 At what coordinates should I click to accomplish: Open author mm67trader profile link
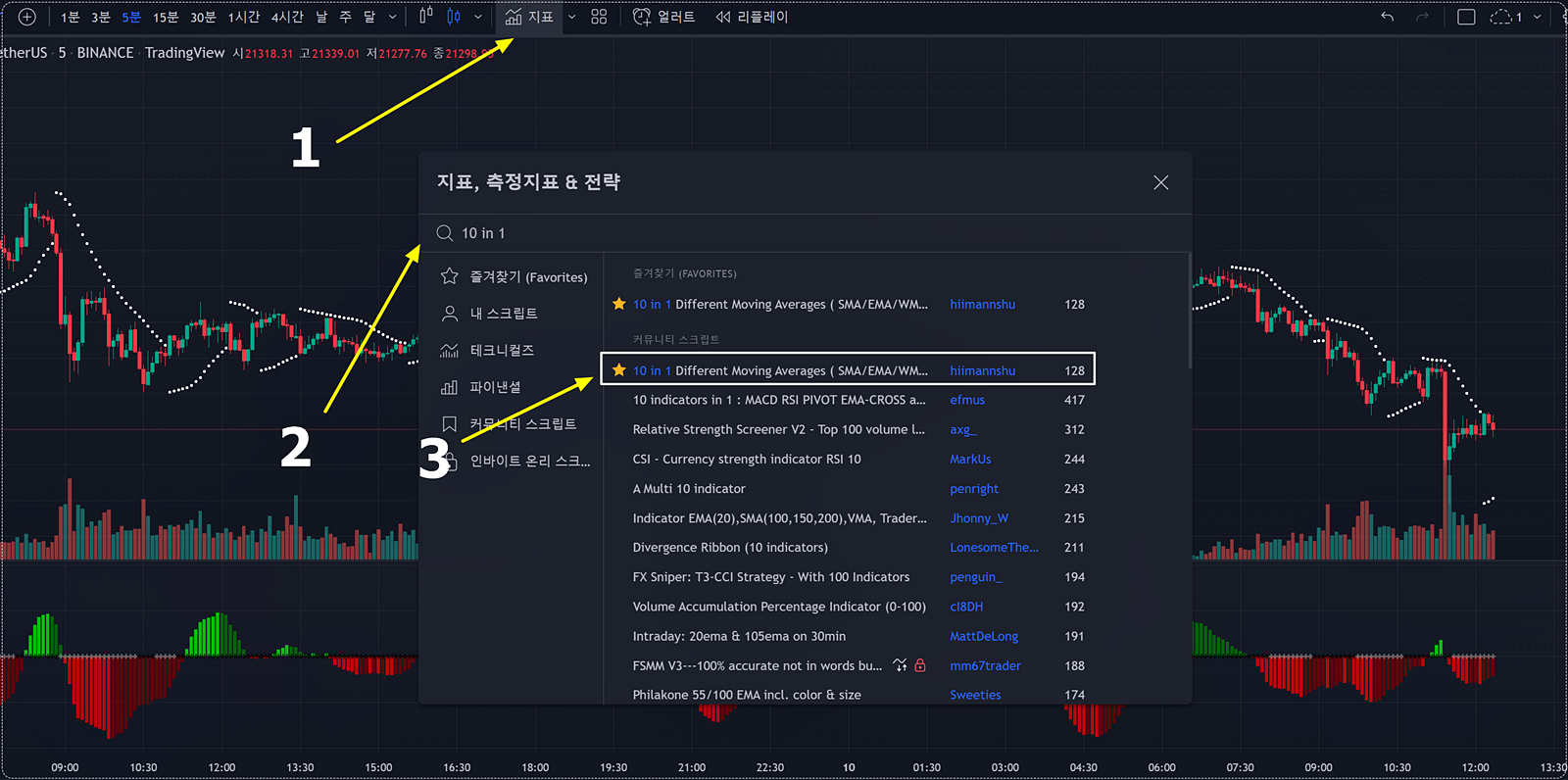point(985,665)
